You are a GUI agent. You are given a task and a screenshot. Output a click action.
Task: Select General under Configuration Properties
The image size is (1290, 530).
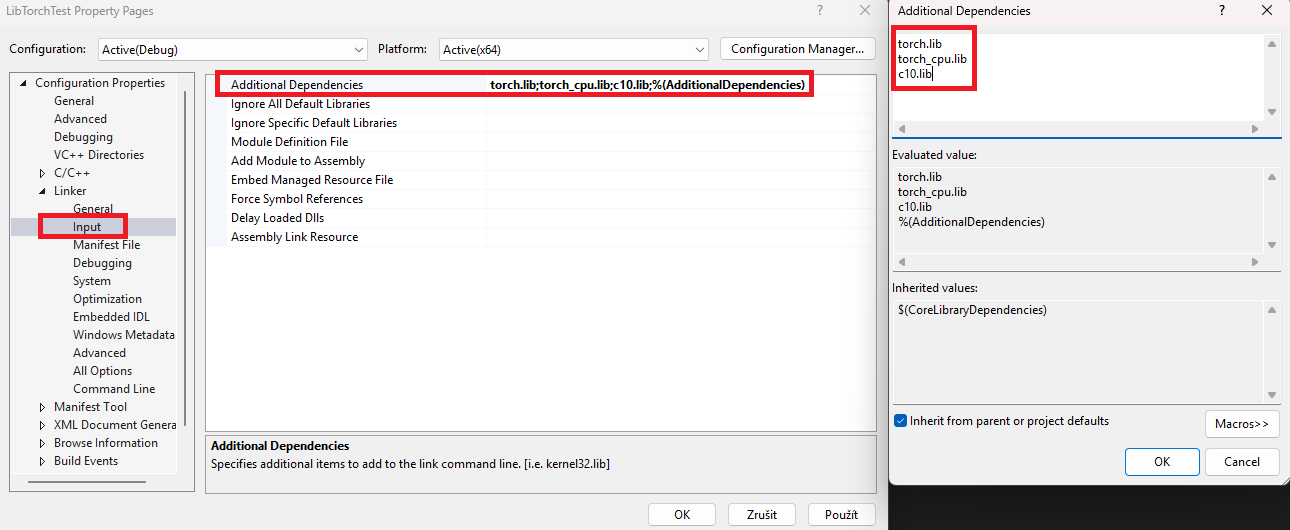(74, 101)
